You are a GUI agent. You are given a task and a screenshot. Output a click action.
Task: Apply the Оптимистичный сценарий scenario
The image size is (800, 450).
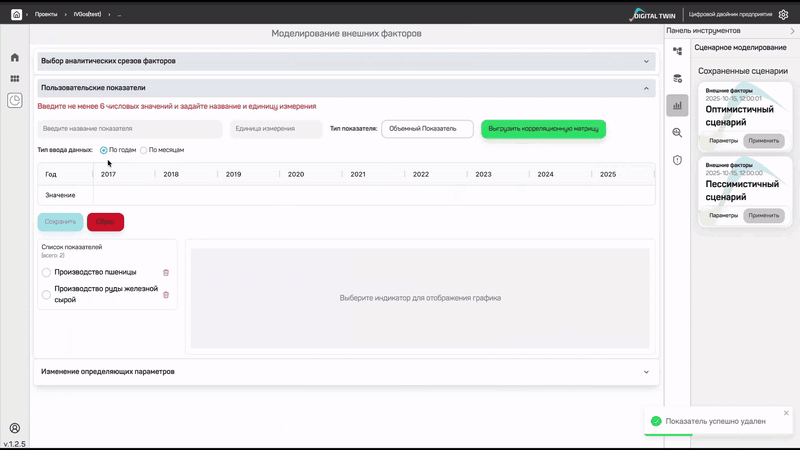tap(764, 139)
